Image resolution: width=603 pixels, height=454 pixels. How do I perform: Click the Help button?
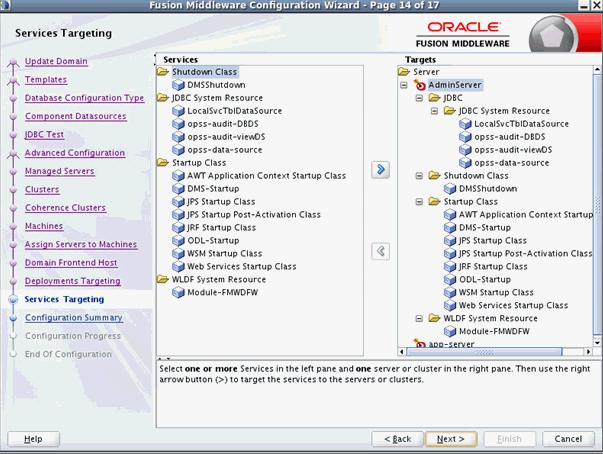point(33,439)
